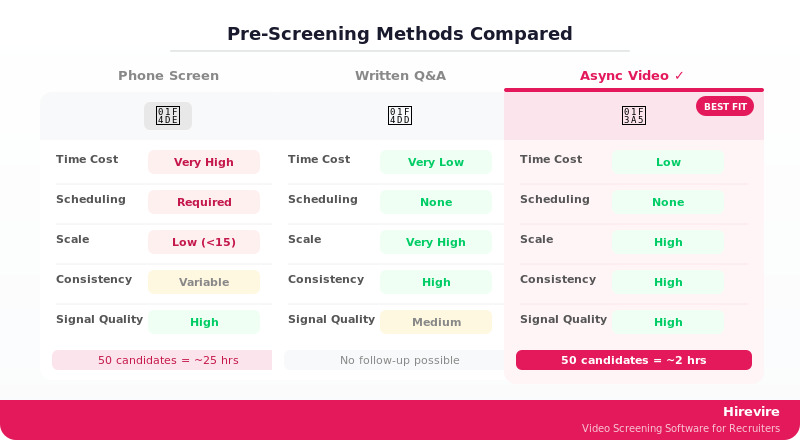The image size is (800, 440).
Task: Click the BEST FIT badge
Action: tap(725, 107)
